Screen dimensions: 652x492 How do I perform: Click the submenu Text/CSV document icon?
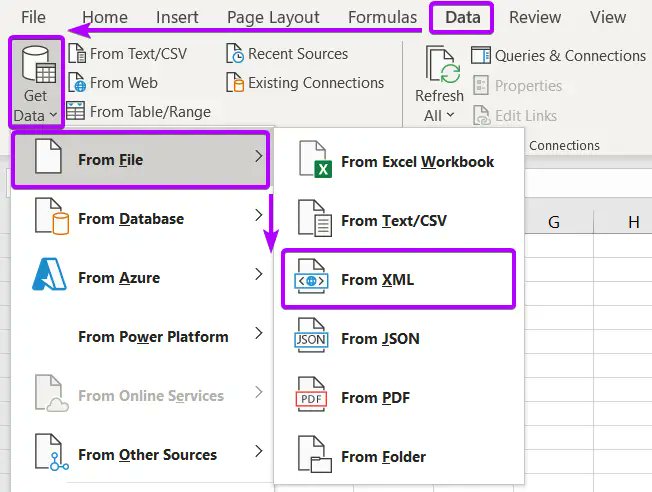tap(315, 218)
